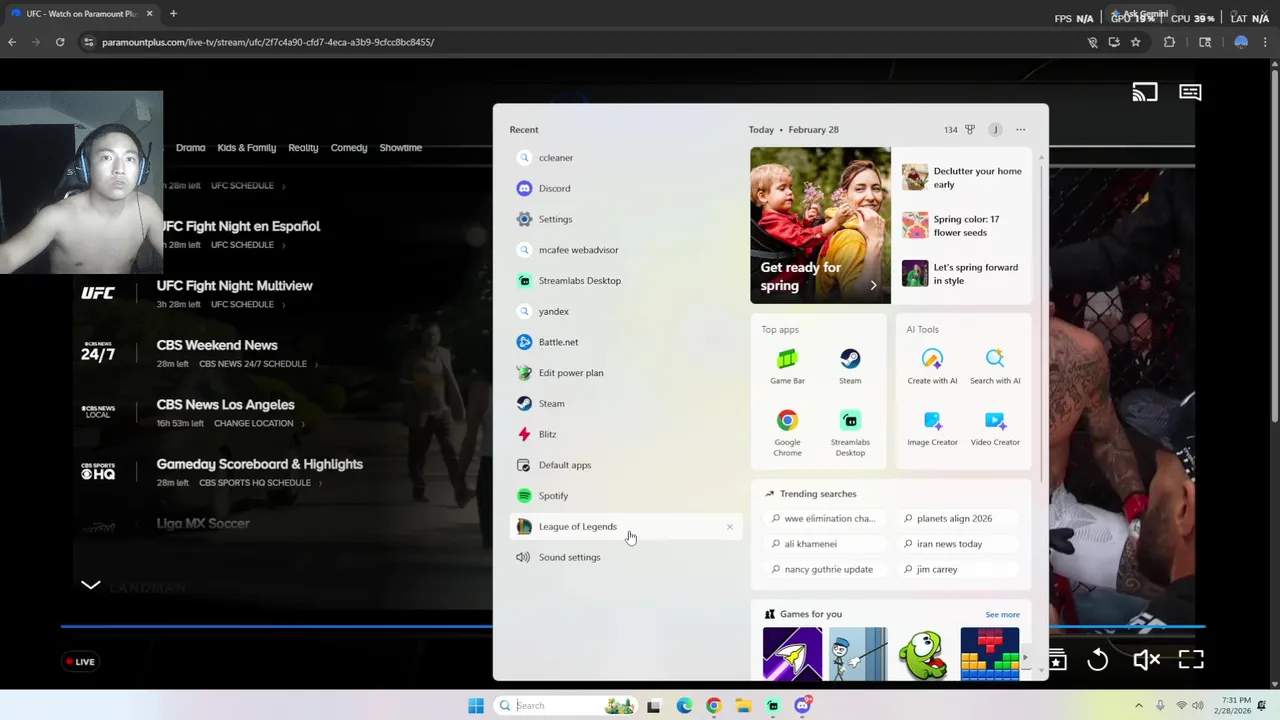
Task: Open Streamlabs Desktop from Top apps
Action: point(850,433)
